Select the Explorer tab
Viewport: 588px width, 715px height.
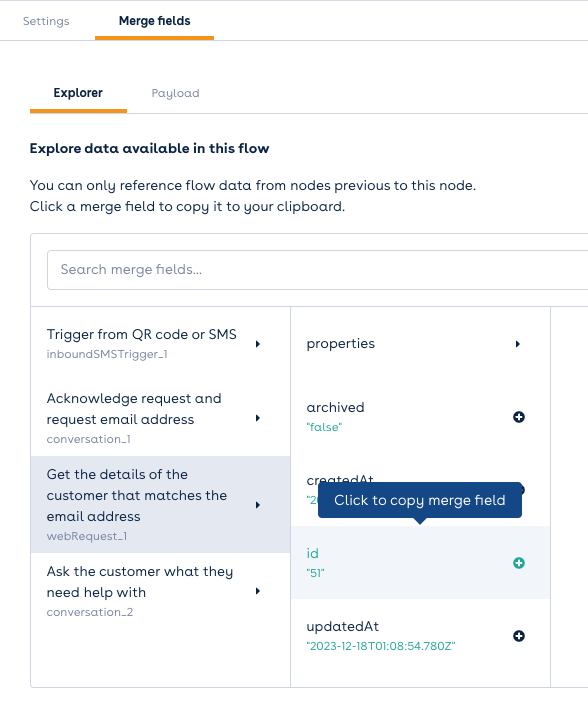(x=78, y=93)
